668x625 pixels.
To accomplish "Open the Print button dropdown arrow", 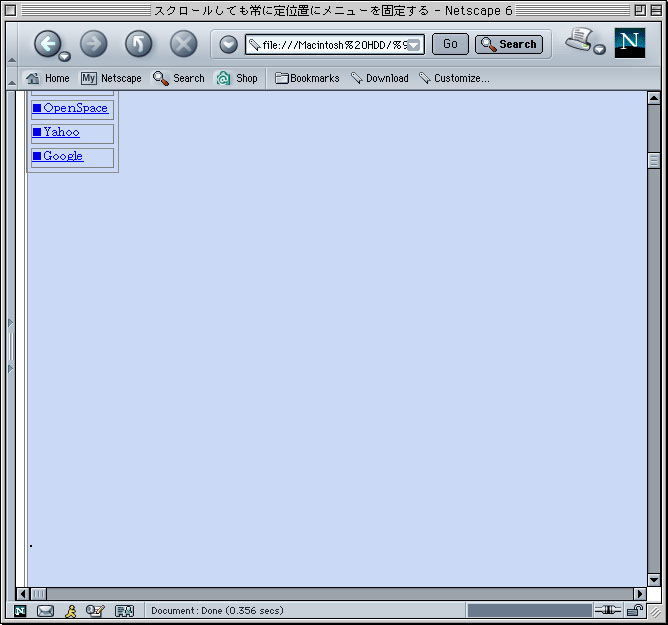I will 599,49.
